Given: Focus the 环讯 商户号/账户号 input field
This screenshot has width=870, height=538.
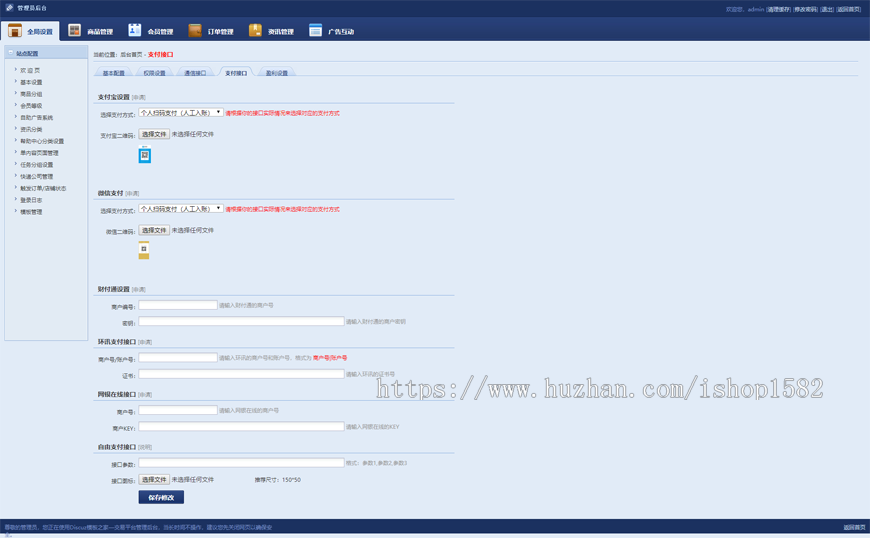Looking at the screenshot, I should pyautogui.click(x=178, y=358).
